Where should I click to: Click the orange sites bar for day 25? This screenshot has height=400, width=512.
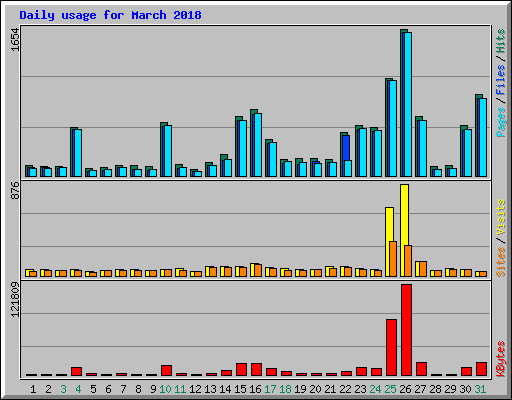coord(393,259)
